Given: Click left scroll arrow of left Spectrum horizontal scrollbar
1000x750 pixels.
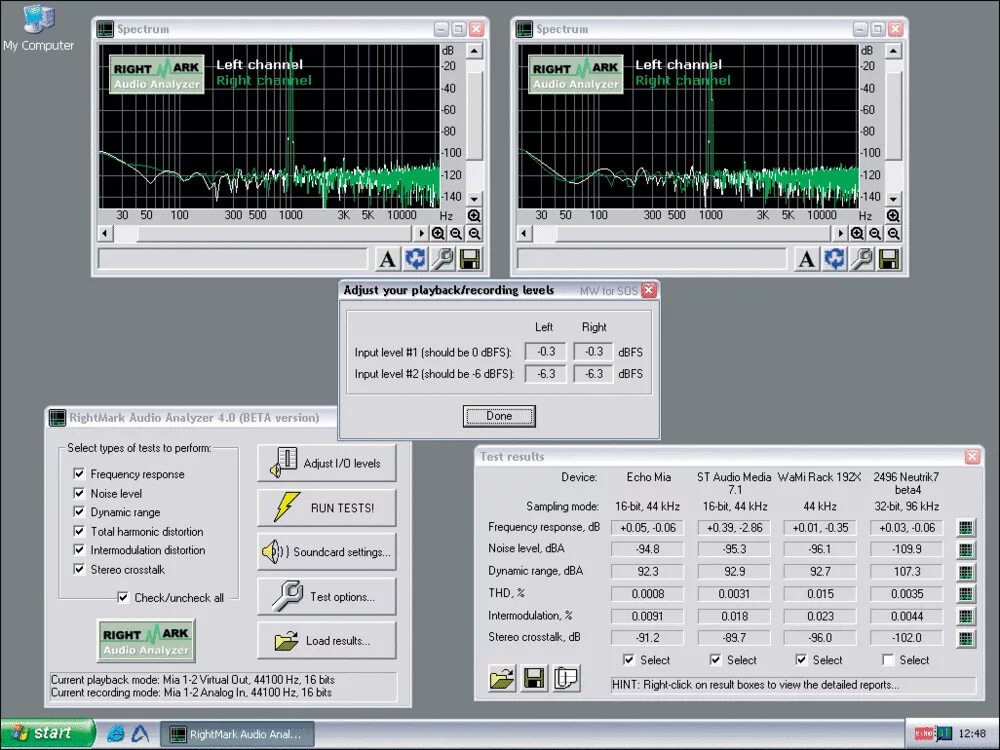Looking at the screenshot, I should point(105,233).
